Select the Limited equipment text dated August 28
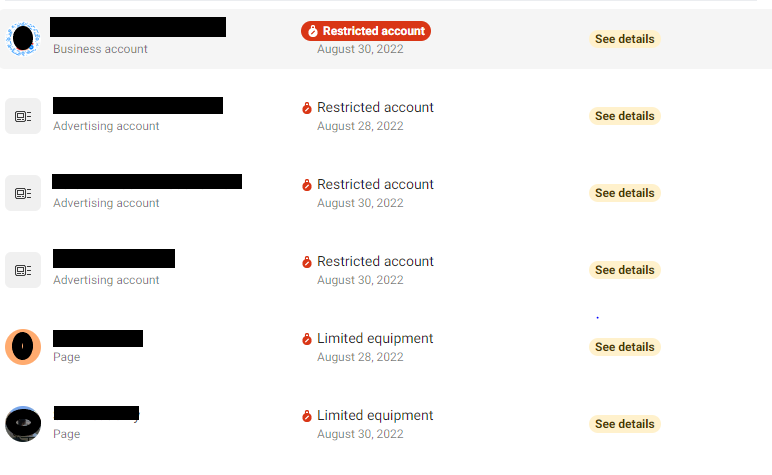The image size is (772, 475). click(x=375, y=339)
